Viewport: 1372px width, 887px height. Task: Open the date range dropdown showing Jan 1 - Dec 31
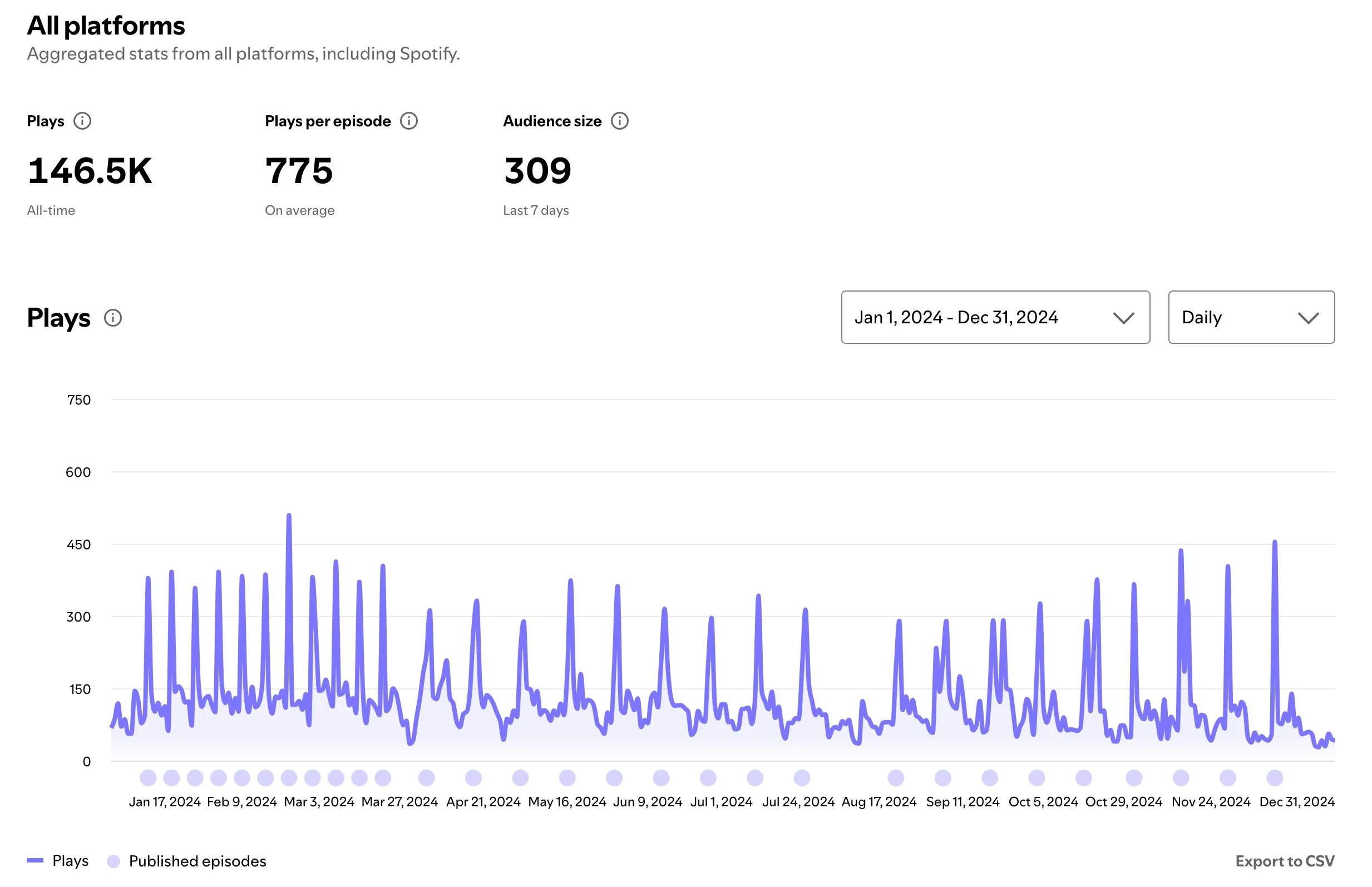[x=995, y=317]
